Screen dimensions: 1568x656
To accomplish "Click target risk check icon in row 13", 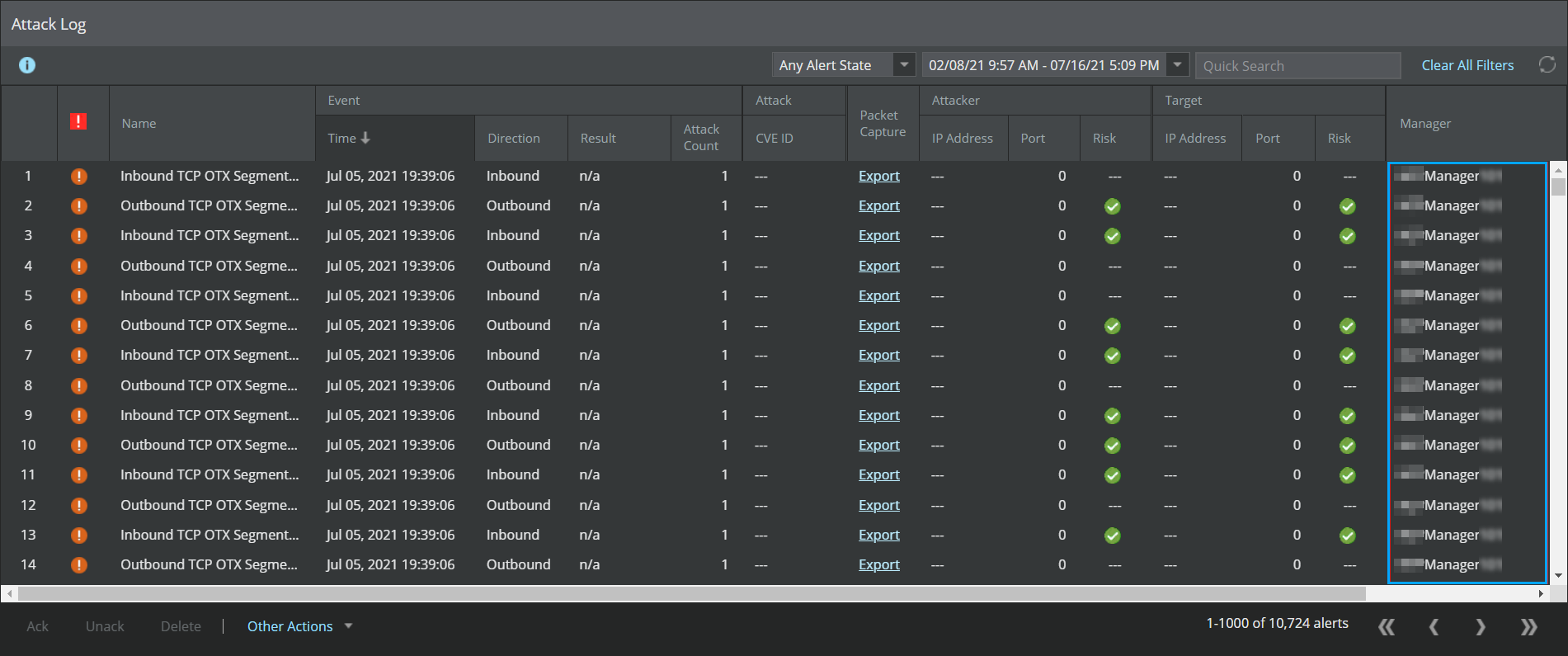I will point(1348,536).
